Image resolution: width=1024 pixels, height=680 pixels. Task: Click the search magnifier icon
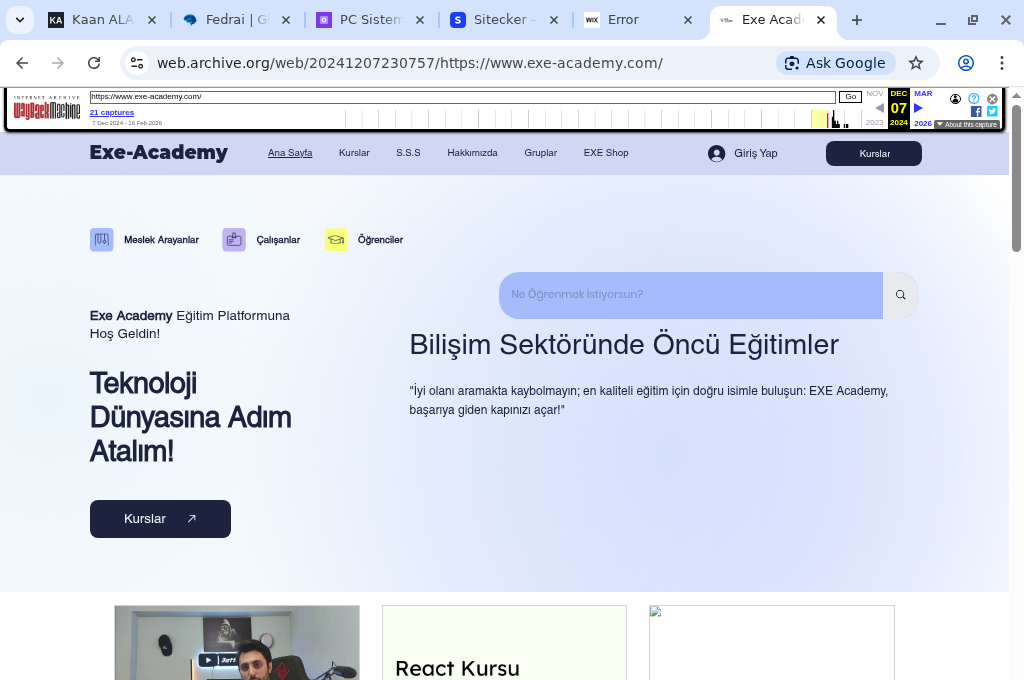click(900, 294)
